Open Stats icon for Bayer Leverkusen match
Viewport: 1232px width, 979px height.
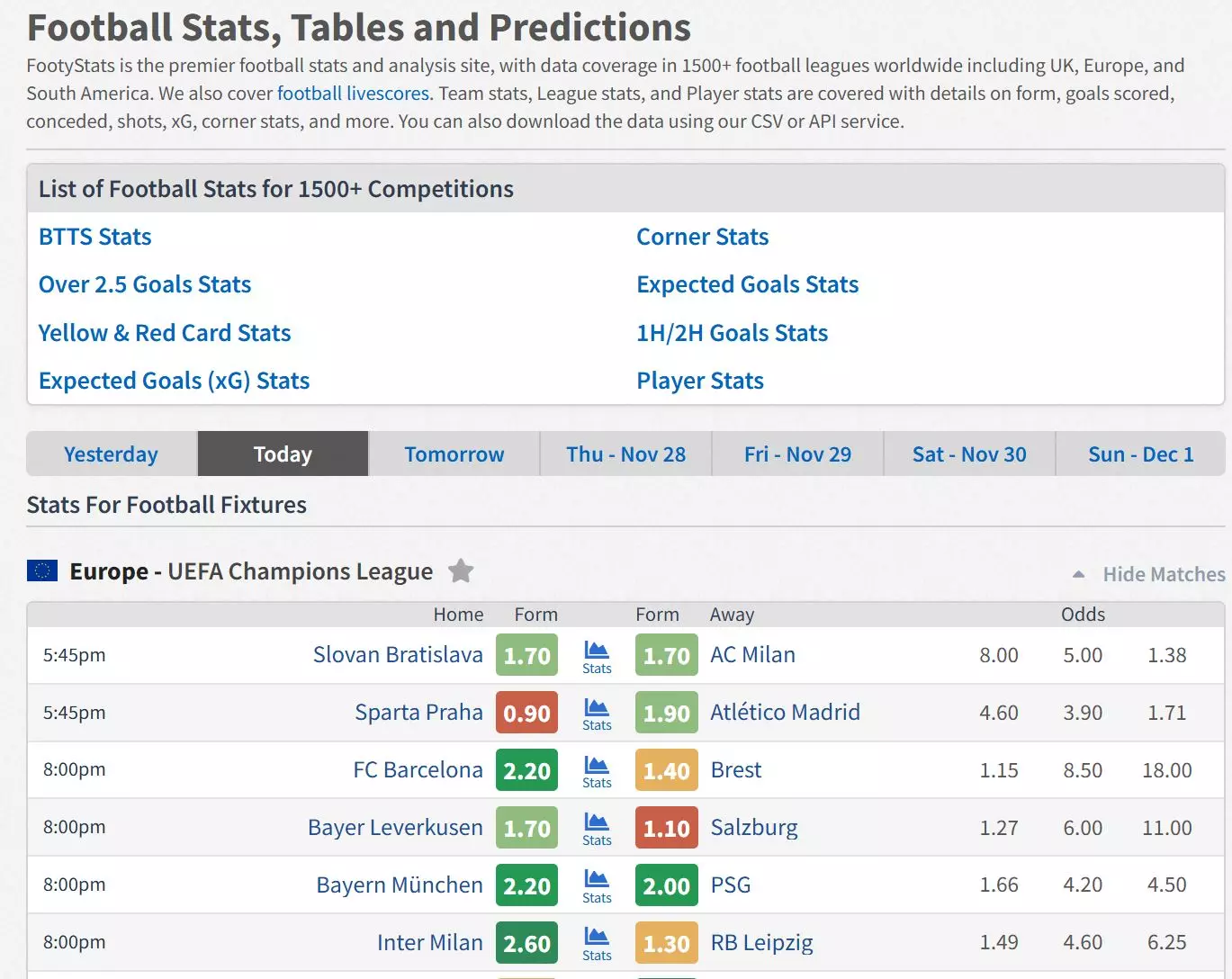[x=597, y=830]
